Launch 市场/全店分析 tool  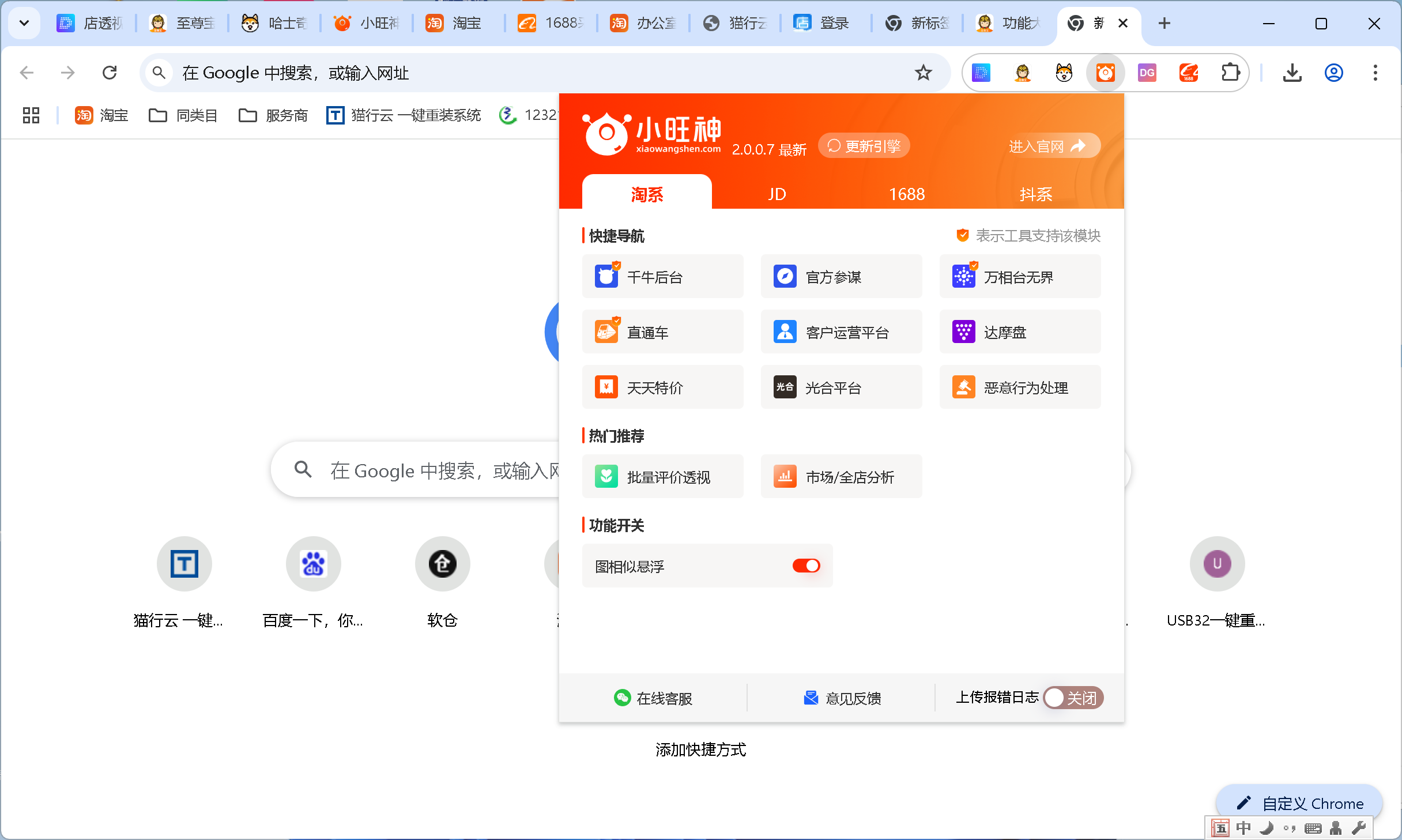[841, 476]
